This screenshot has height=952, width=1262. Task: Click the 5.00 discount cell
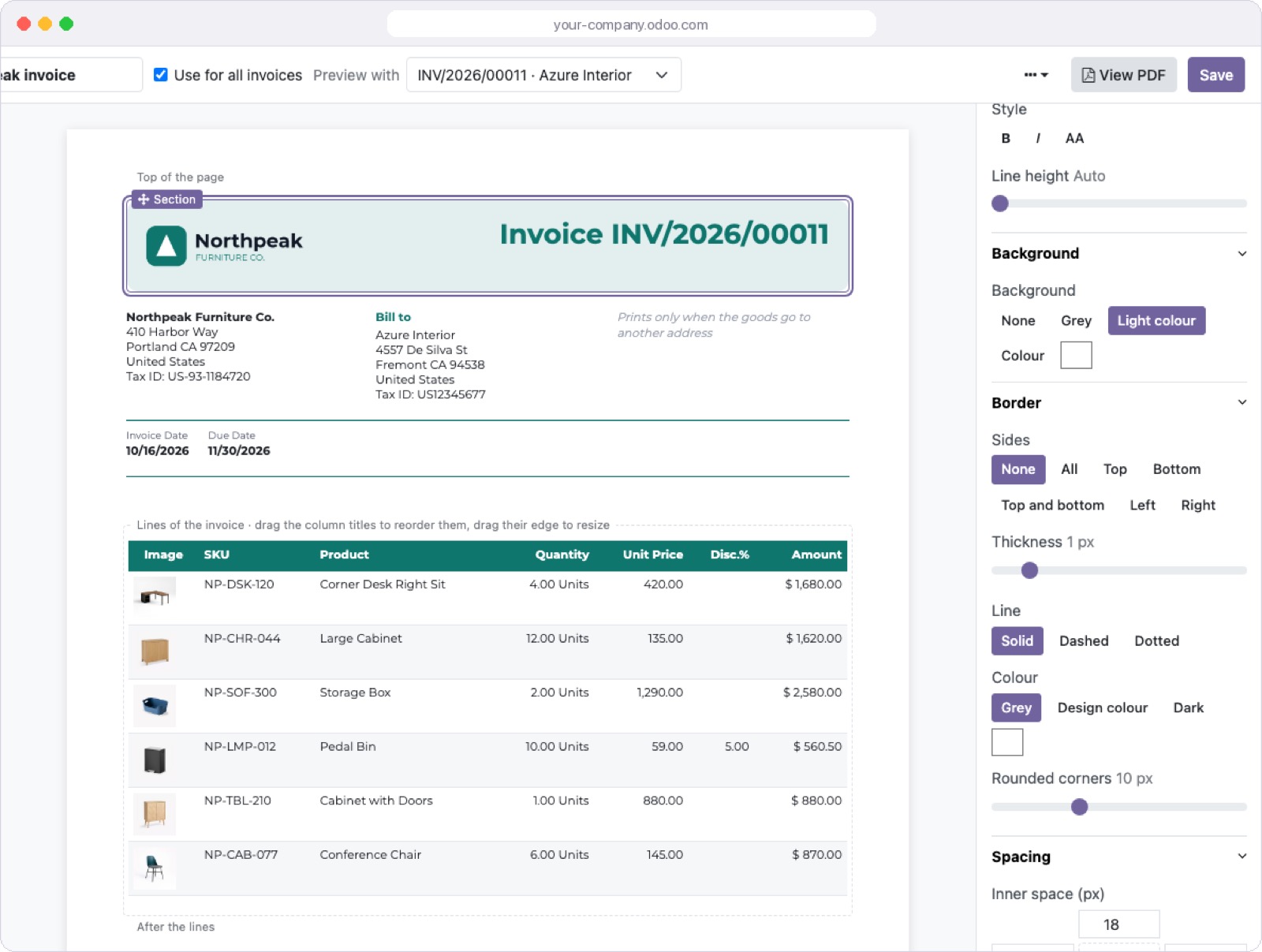click(x=737, y=747)
